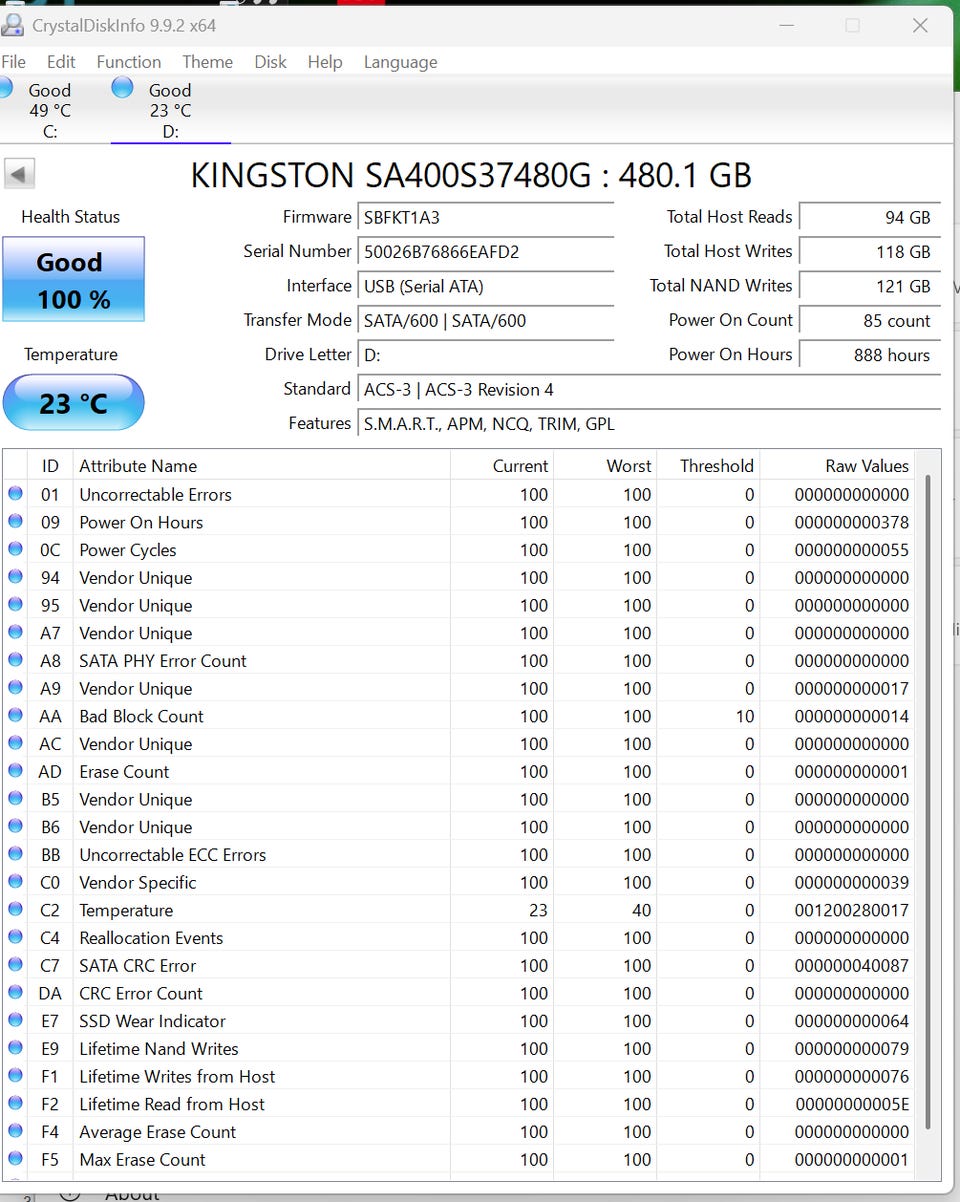
Task: Open the Theme menu
Action: coord(208,62)
